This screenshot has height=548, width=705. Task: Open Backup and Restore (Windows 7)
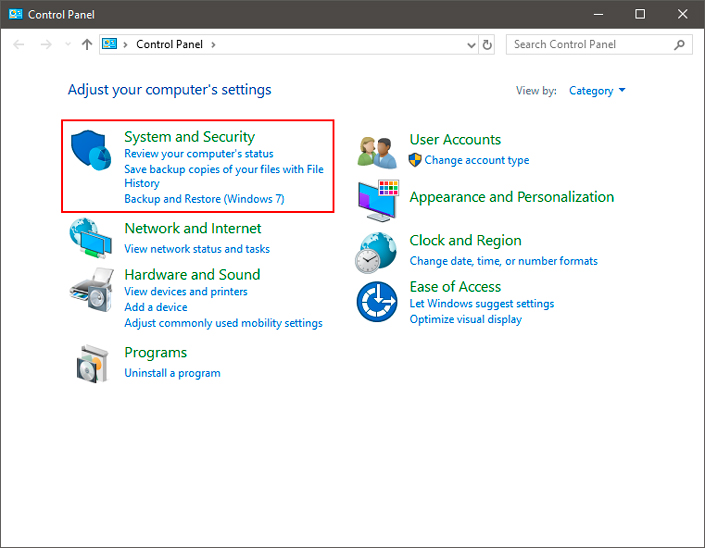(204, 199)
